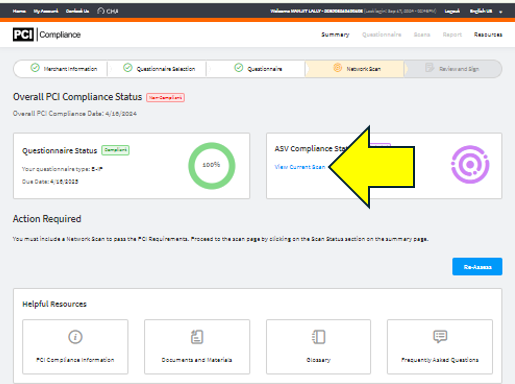Click the Network Scan step icon
Image resolution: width=515 pixels, height=384 pixels.
point(338,68)
